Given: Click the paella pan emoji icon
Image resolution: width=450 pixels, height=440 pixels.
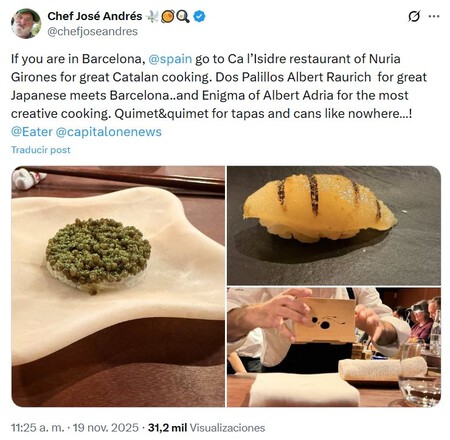Looking at the screenshot, I should click(x=168, y=16).
